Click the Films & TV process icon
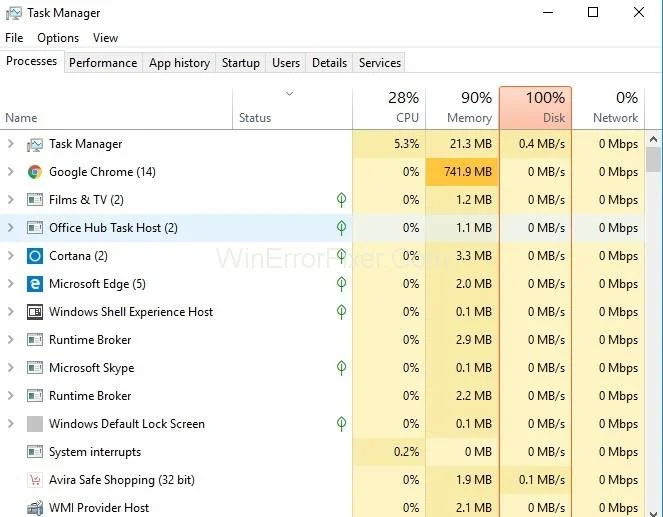Viewport: 663px width, 517px height. (35, 200)
